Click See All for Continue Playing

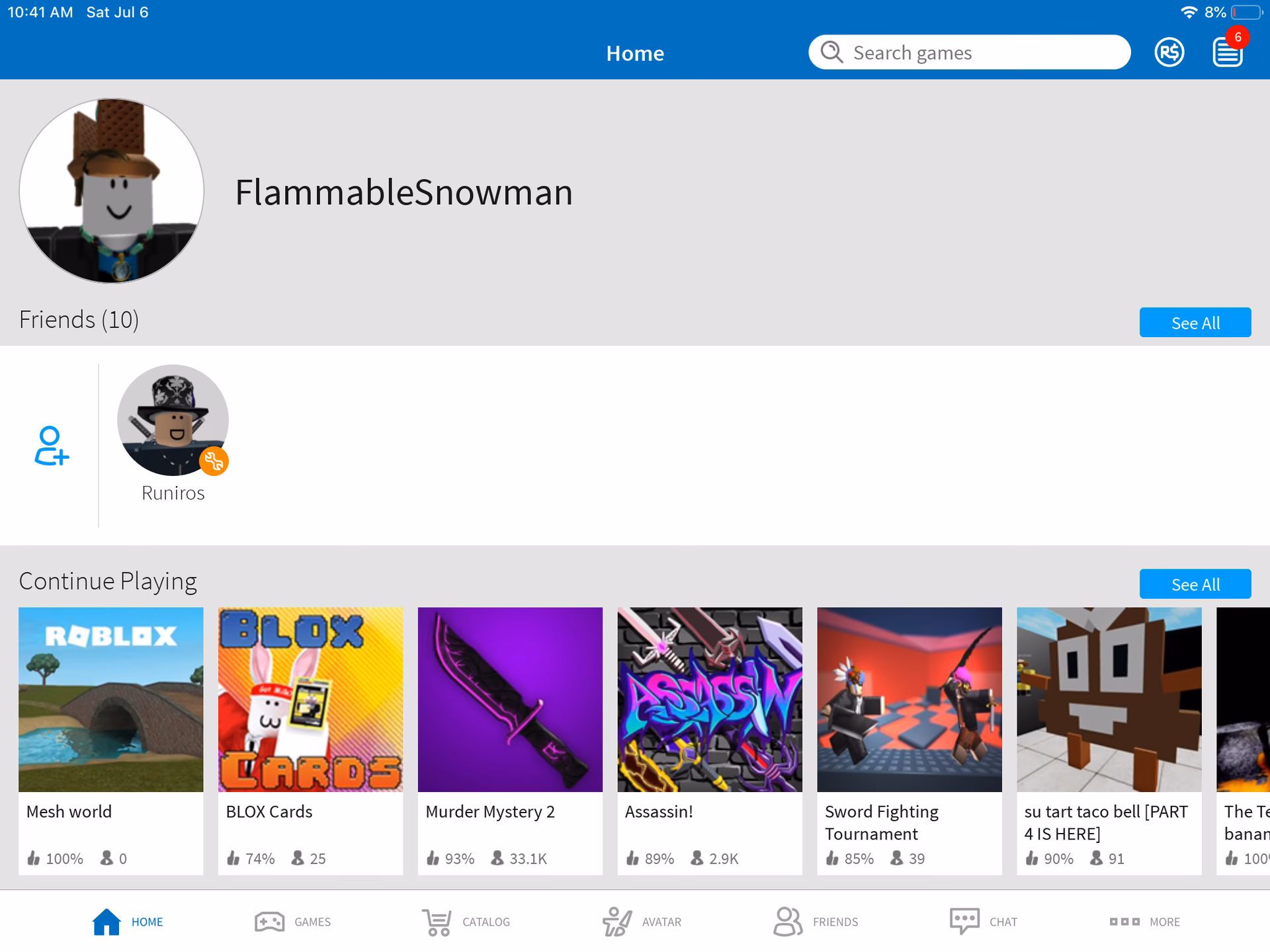pos(1195,584)
